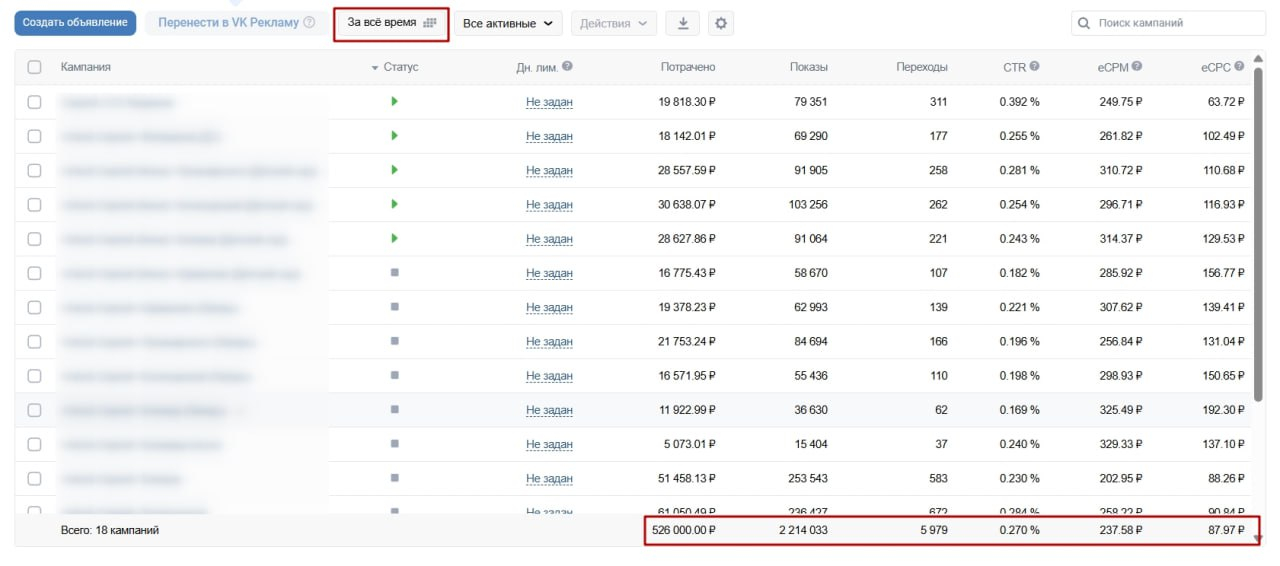Click the help icon beside eCPC header
This screenshot has height=566, width=1280.
tap(1239, 66)
